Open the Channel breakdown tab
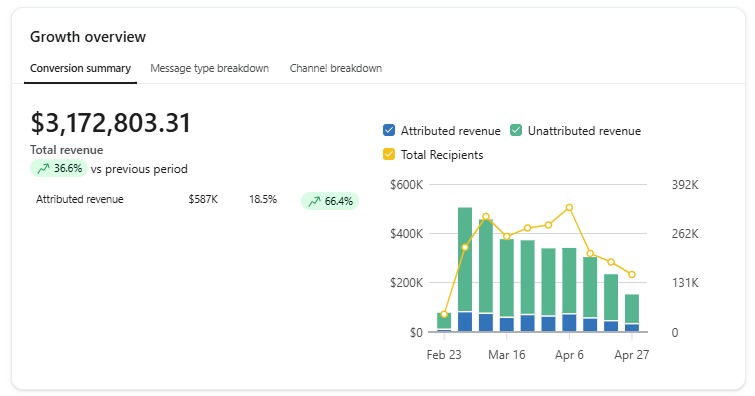 click(x=336, y=68)
